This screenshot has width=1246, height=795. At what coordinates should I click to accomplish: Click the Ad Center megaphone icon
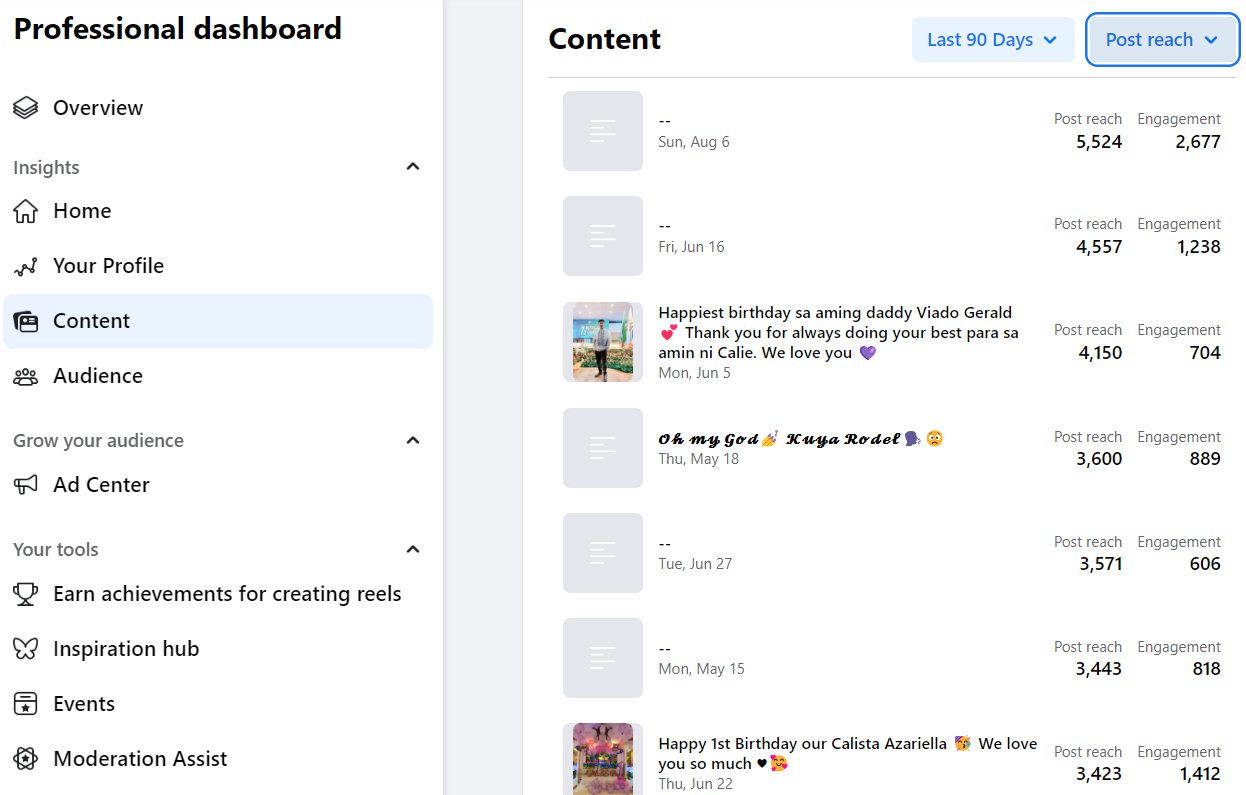point(26,485)
